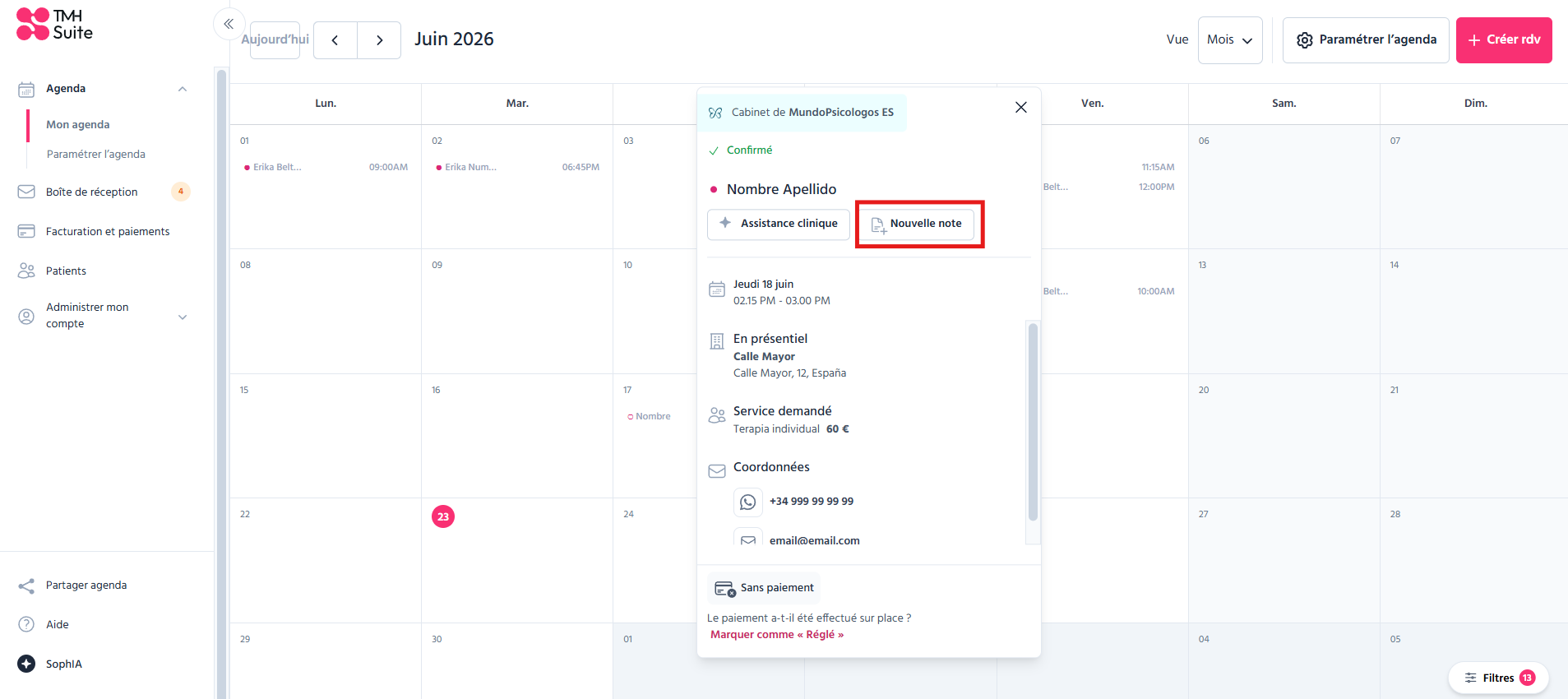1568x699 pixels.
Task: Go to next month arrow
Action: point(379,40)
